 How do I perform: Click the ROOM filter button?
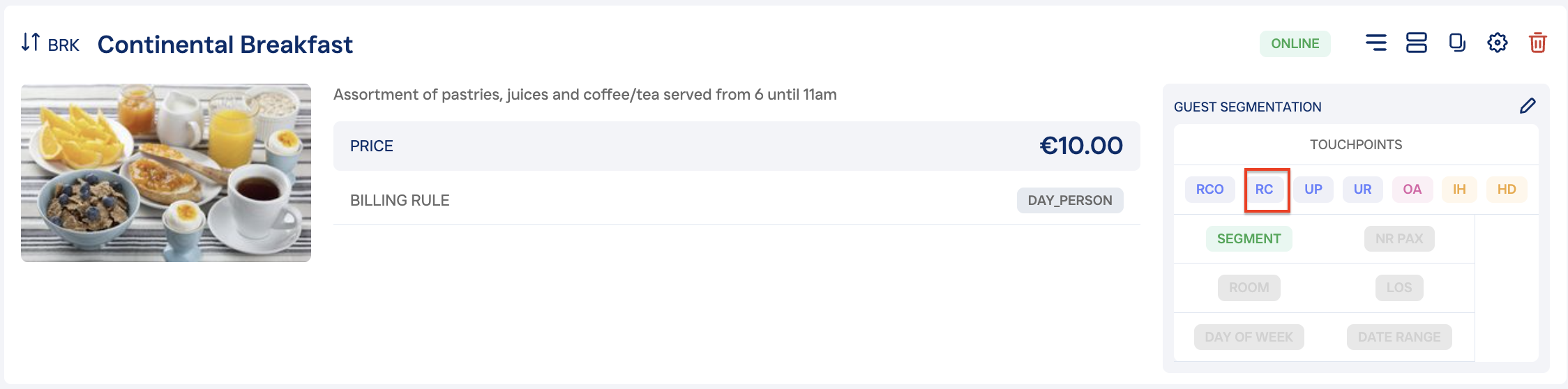(1249, 288)
